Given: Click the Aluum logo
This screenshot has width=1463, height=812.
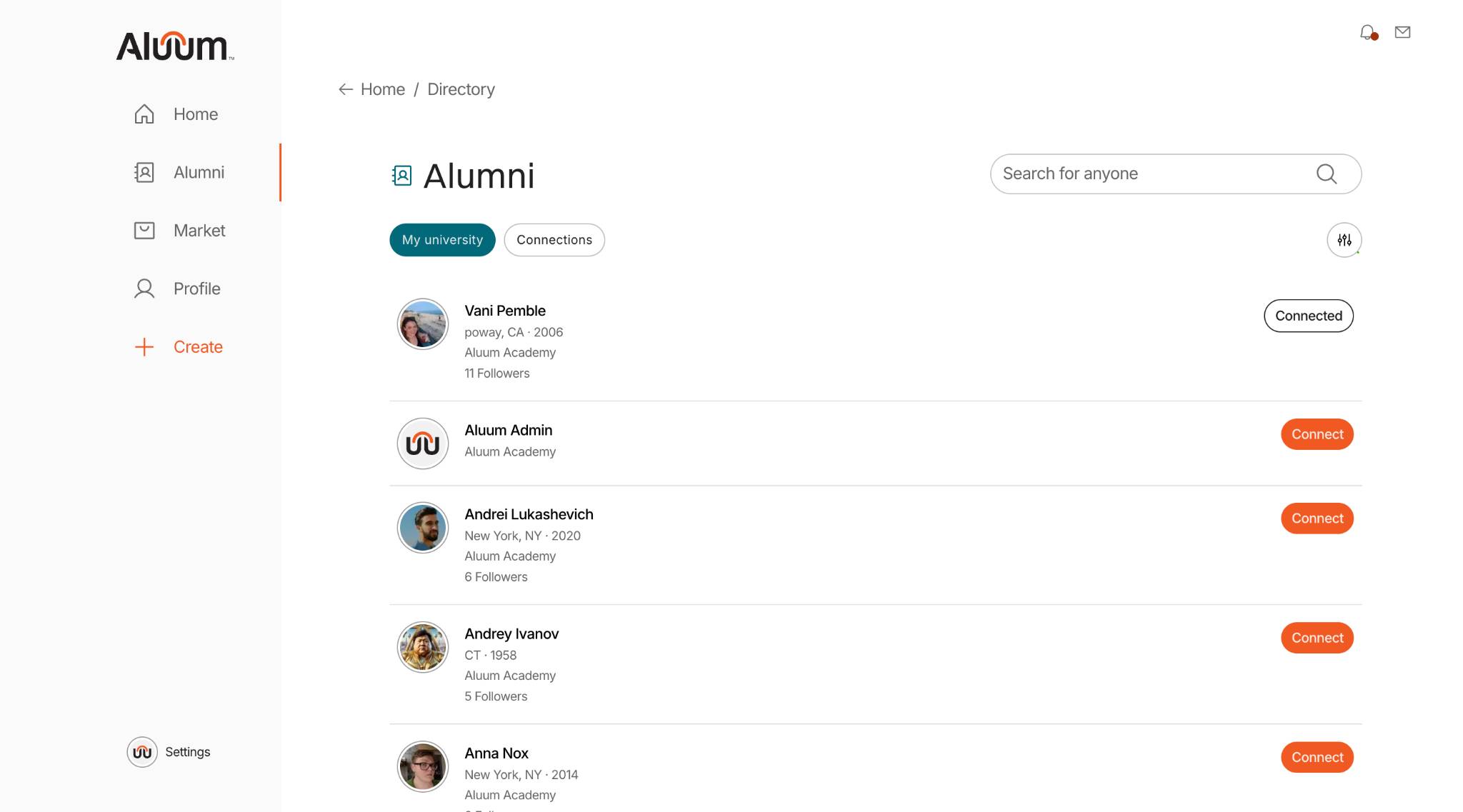Looking at the screenshot, I should click(175, 46).
